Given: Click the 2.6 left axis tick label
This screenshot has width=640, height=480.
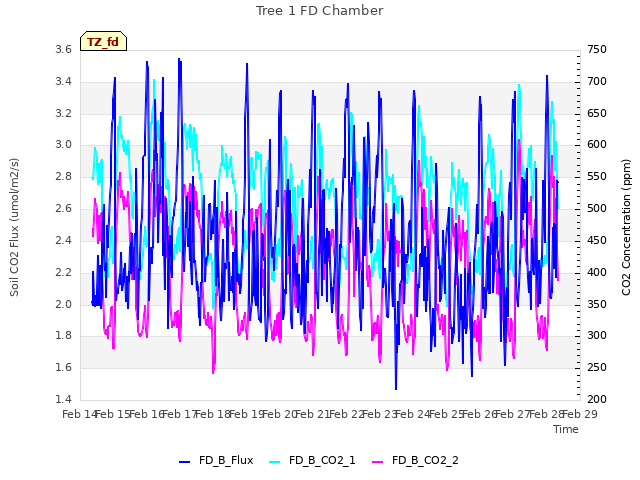Looking at the screenshot, I should (x=63, y=209).
